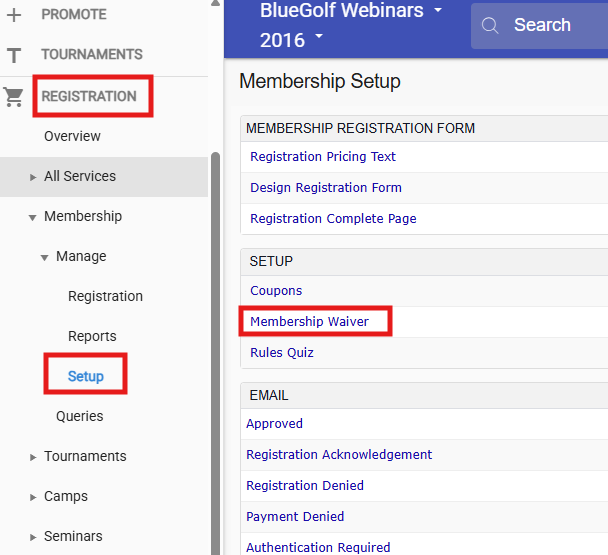This screenshot has width=608, height=555.
Task: Open the PROMOTE sidebar section
Action: click(x=74, y=14)
